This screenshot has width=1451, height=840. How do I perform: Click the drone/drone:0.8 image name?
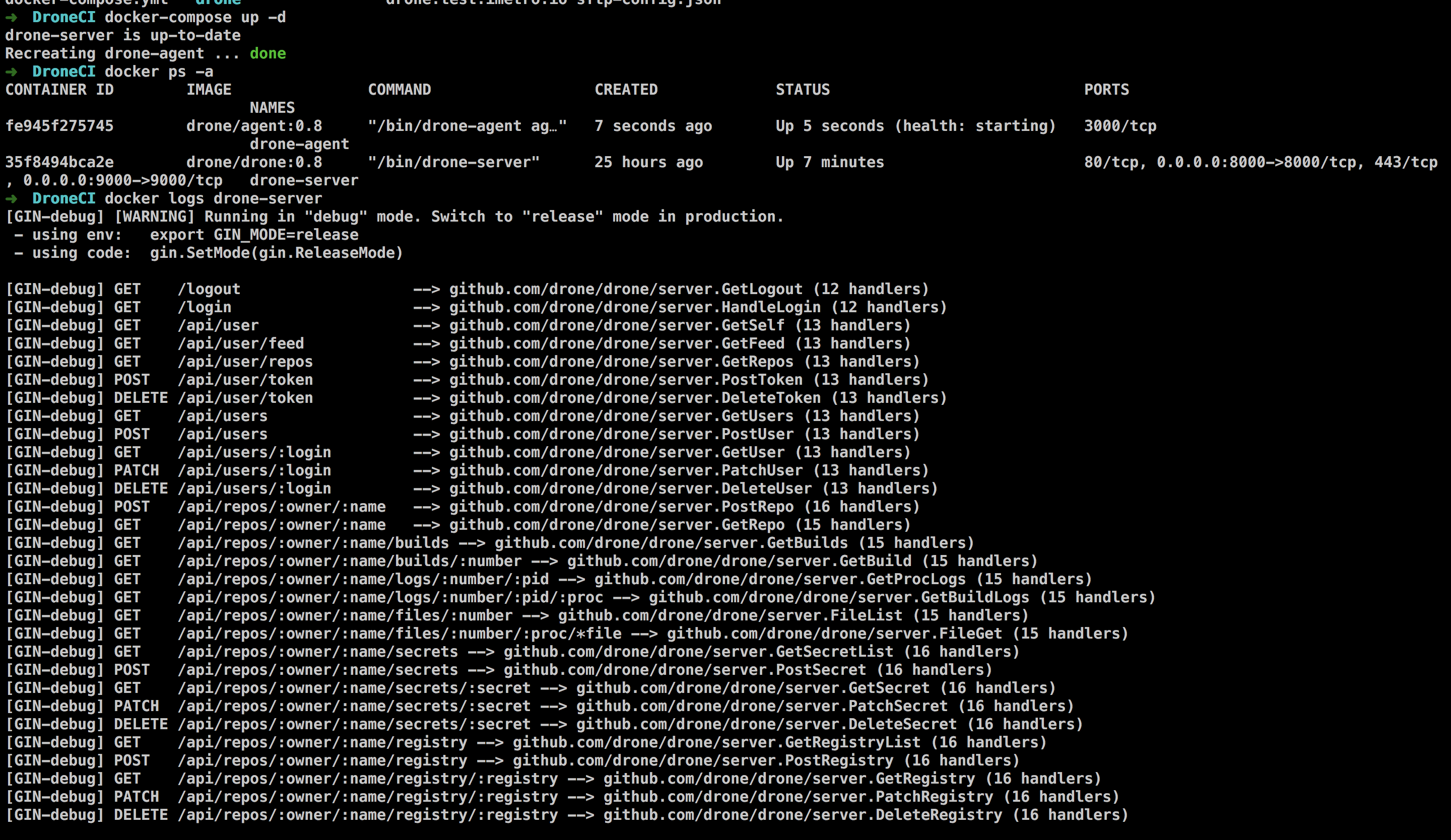(x=254, y=162)
